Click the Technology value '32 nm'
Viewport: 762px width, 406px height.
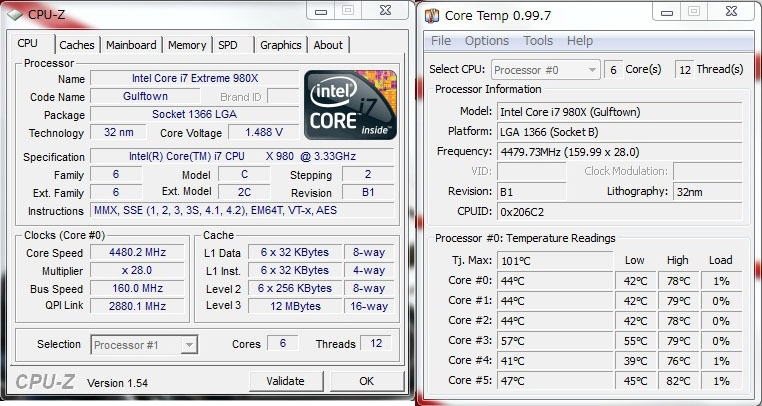tap(119, 132)
